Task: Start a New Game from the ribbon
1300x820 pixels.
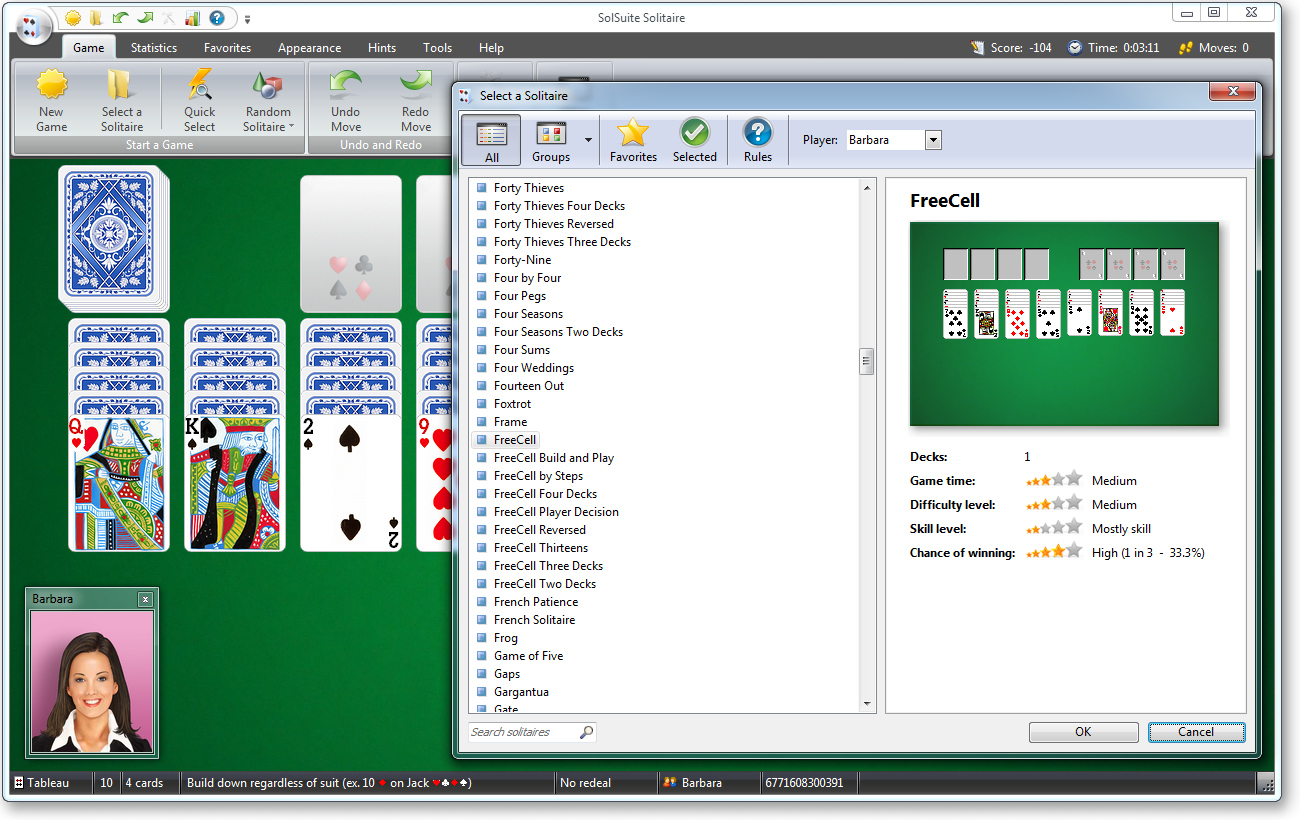Action: coord(50,100)
